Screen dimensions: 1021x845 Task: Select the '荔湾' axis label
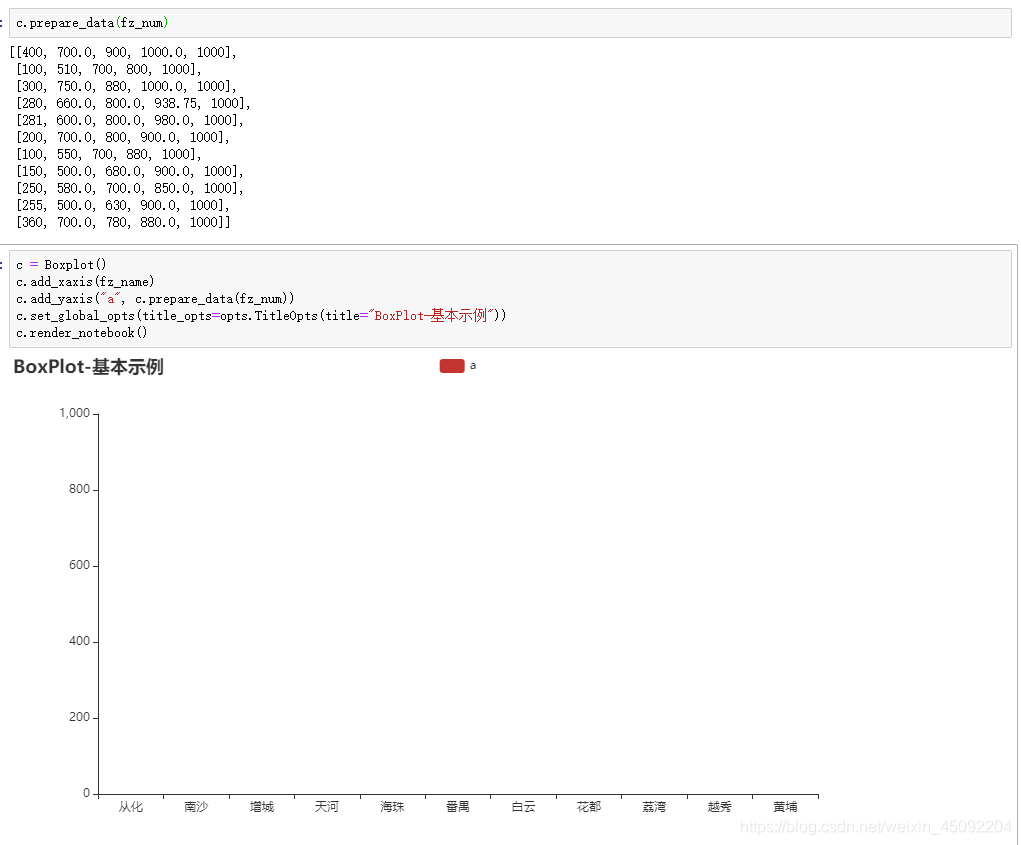click(653, 806)
